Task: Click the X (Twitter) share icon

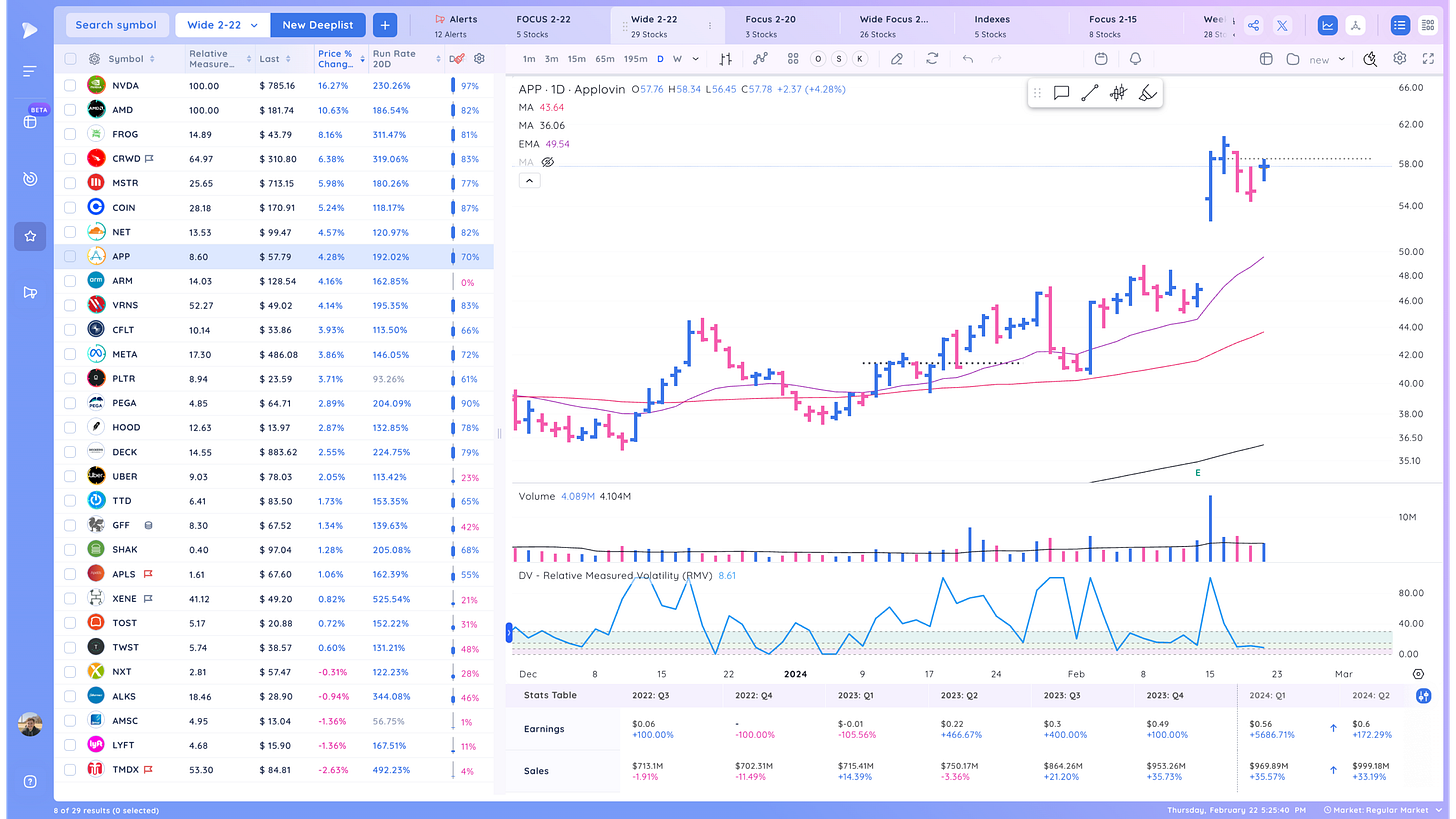Action: pyautogui.click(x=1282, y=25)
